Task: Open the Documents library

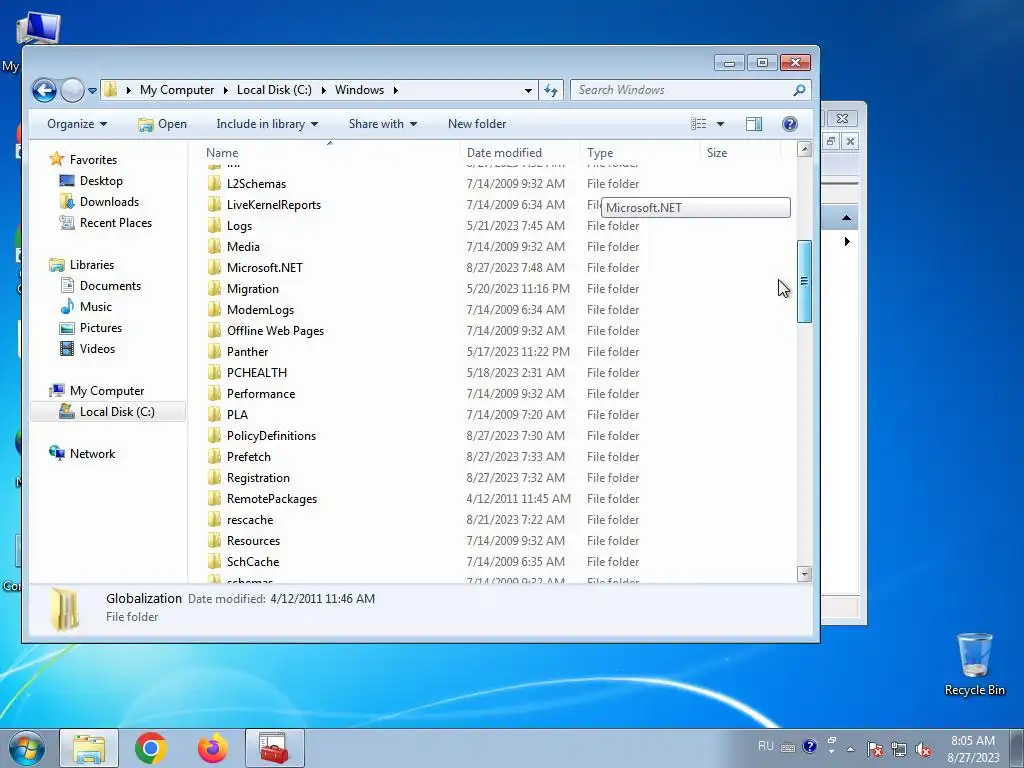Action: [x=101, y=286]
